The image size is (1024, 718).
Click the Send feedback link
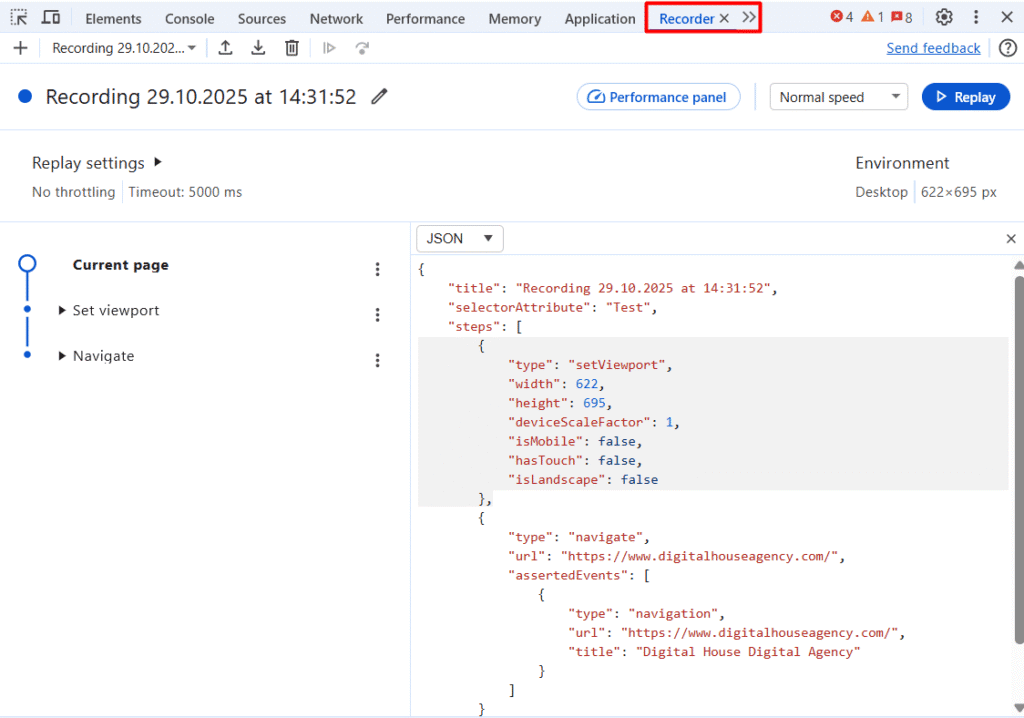932,48
